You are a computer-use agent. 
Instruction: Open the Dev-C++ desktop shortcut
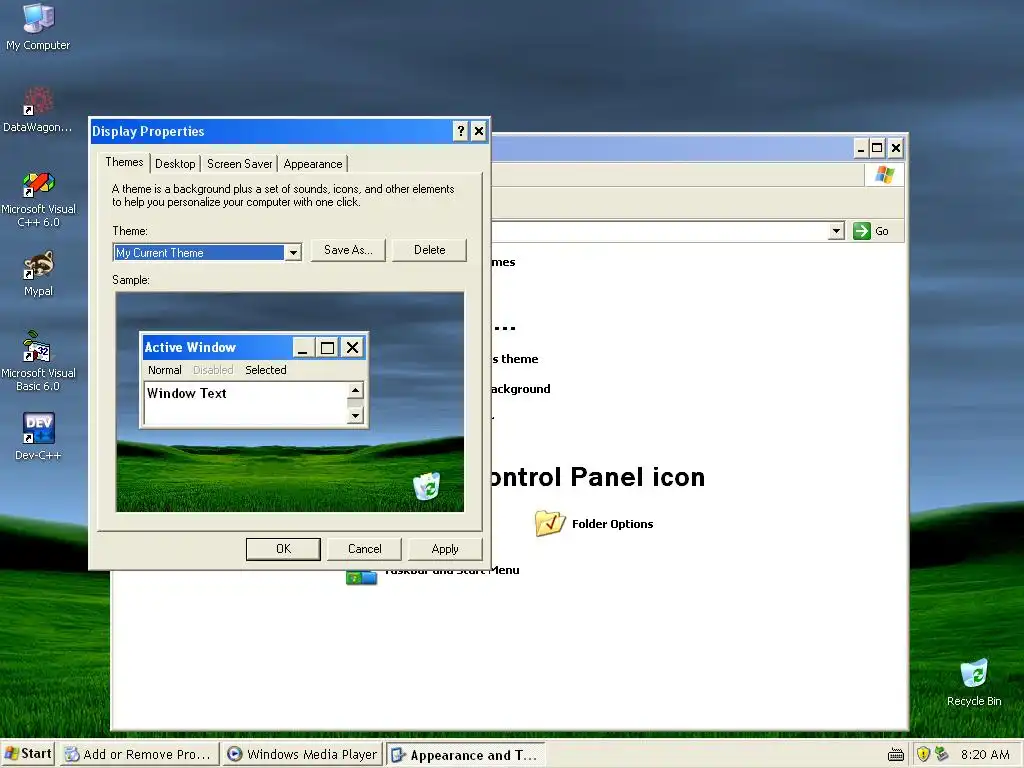38,436
